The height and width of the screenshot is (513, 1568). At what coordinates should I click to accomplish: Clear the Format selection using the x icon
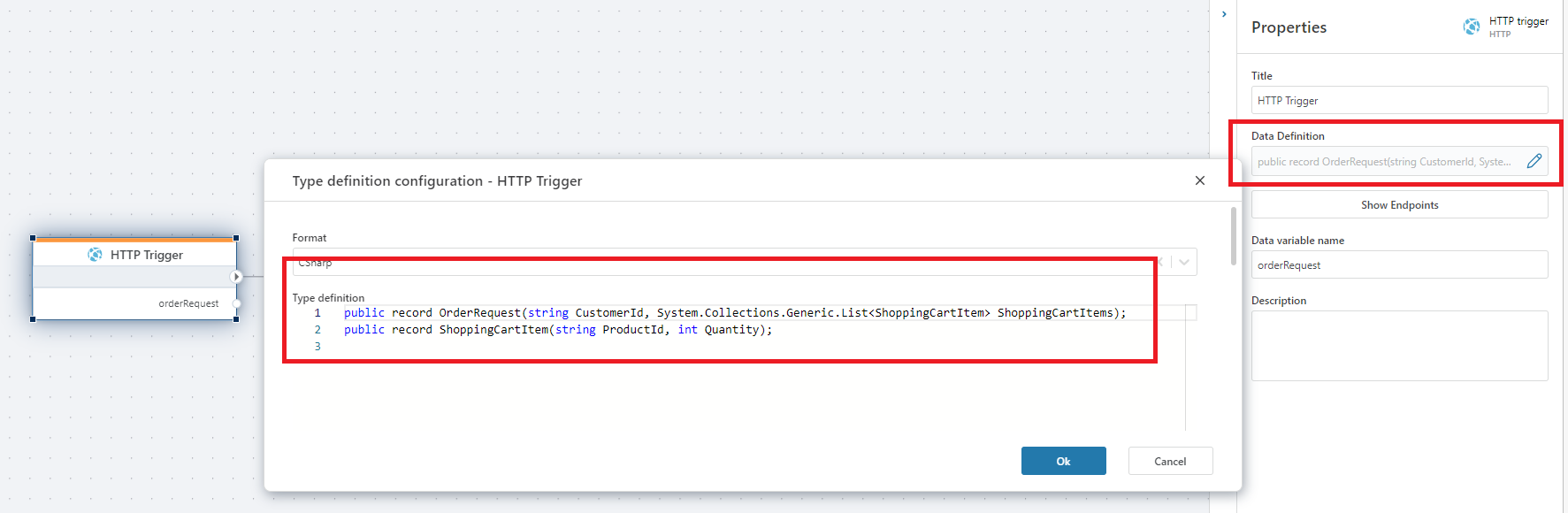[1160, 262]
